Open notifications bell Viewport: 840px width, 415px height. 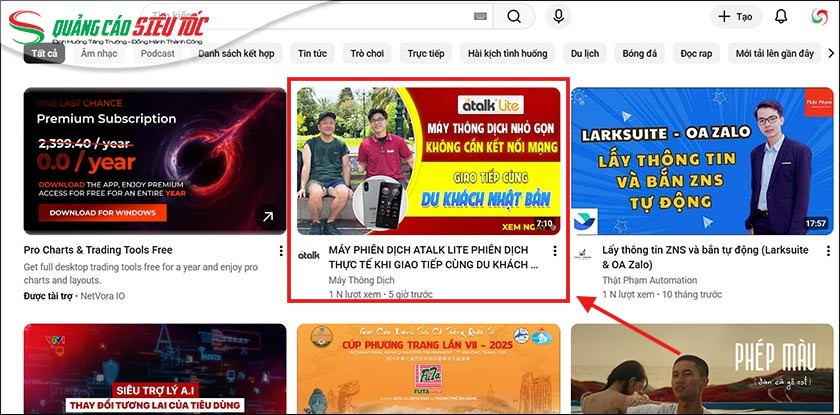pos(781,17)
